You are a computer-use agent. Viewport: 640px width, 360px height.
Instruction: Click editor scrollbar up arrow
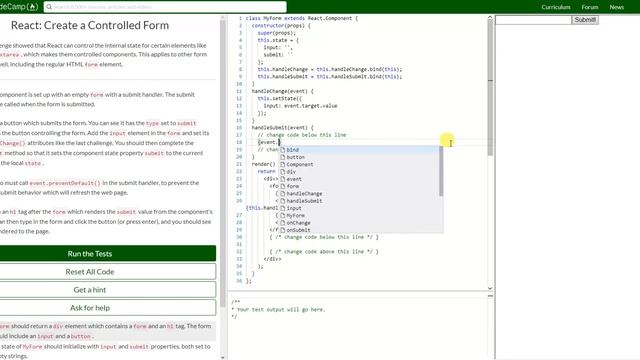490,18
